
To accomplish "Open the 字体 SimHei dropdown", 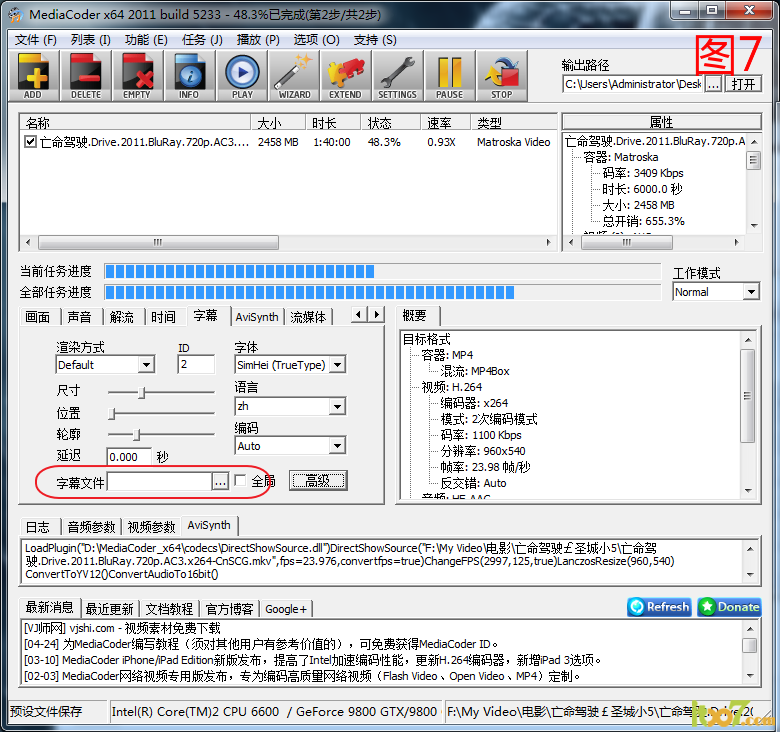I will [337, 365].
